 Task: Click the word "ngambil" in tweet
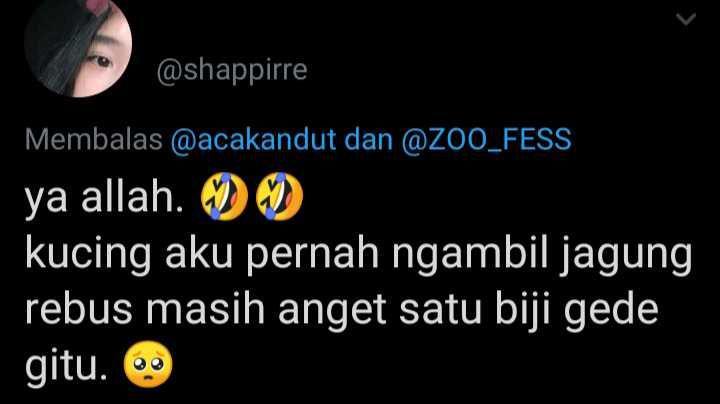click(x=470, y=255)
